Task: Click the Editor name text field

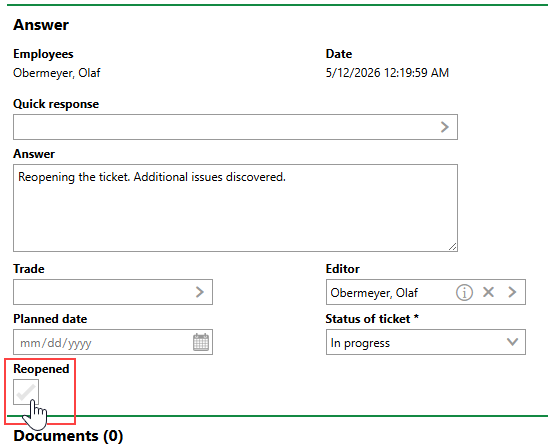Action: (x=390, y=292)
